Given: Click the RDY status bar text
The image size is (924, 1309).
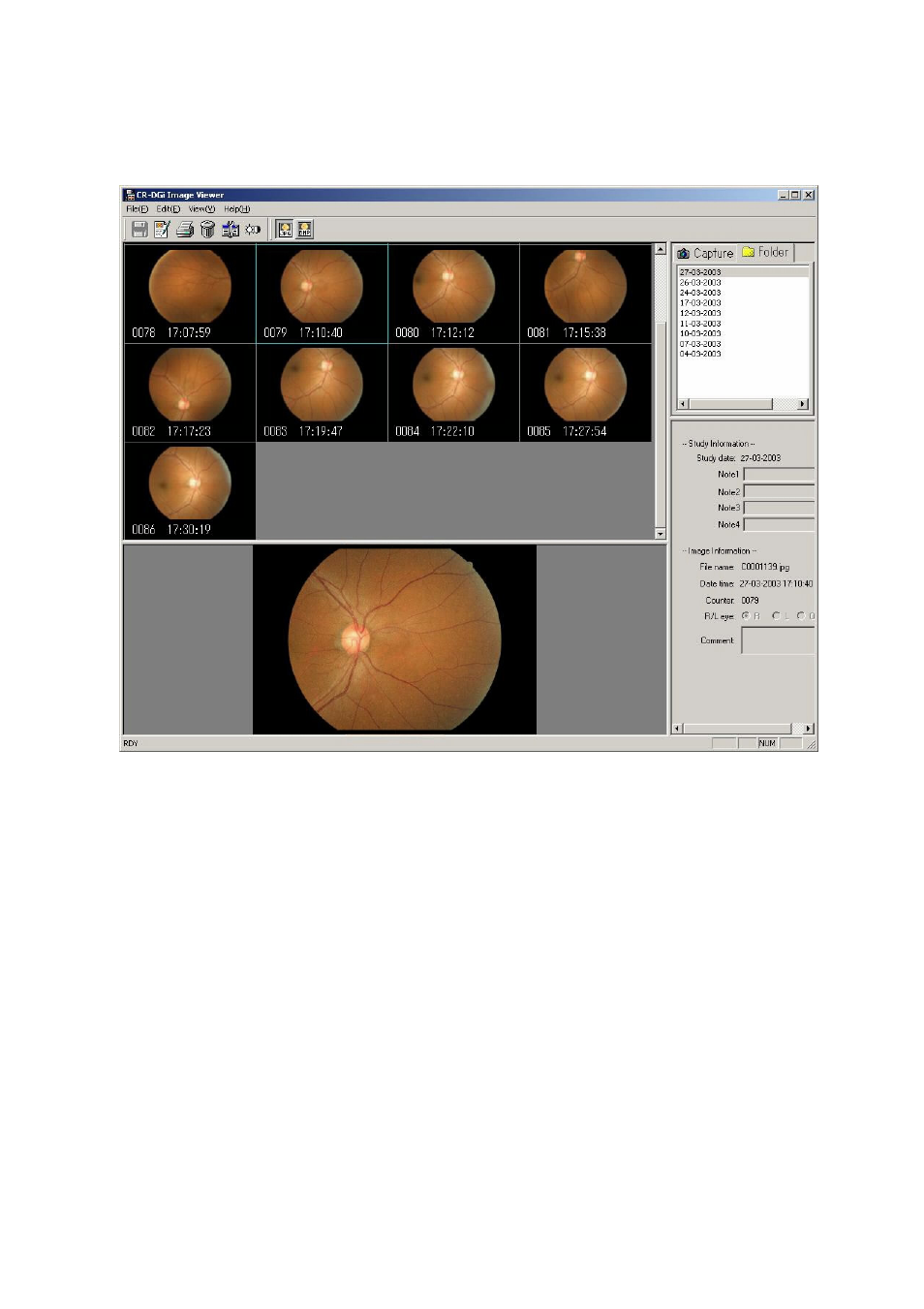Looking at the screenshot, I should pos(131,744).
